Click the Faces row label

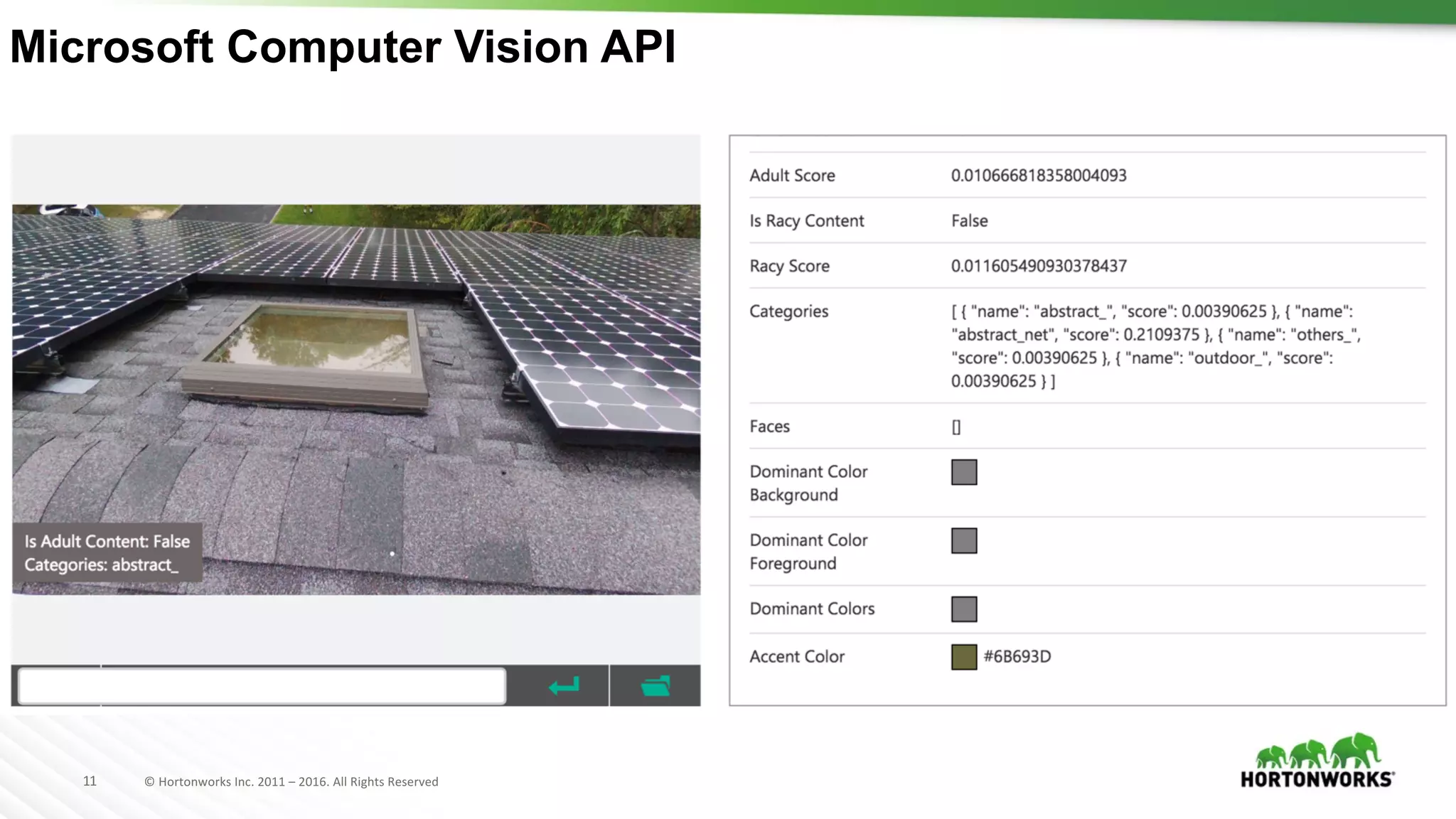click(x=769, y=427)
